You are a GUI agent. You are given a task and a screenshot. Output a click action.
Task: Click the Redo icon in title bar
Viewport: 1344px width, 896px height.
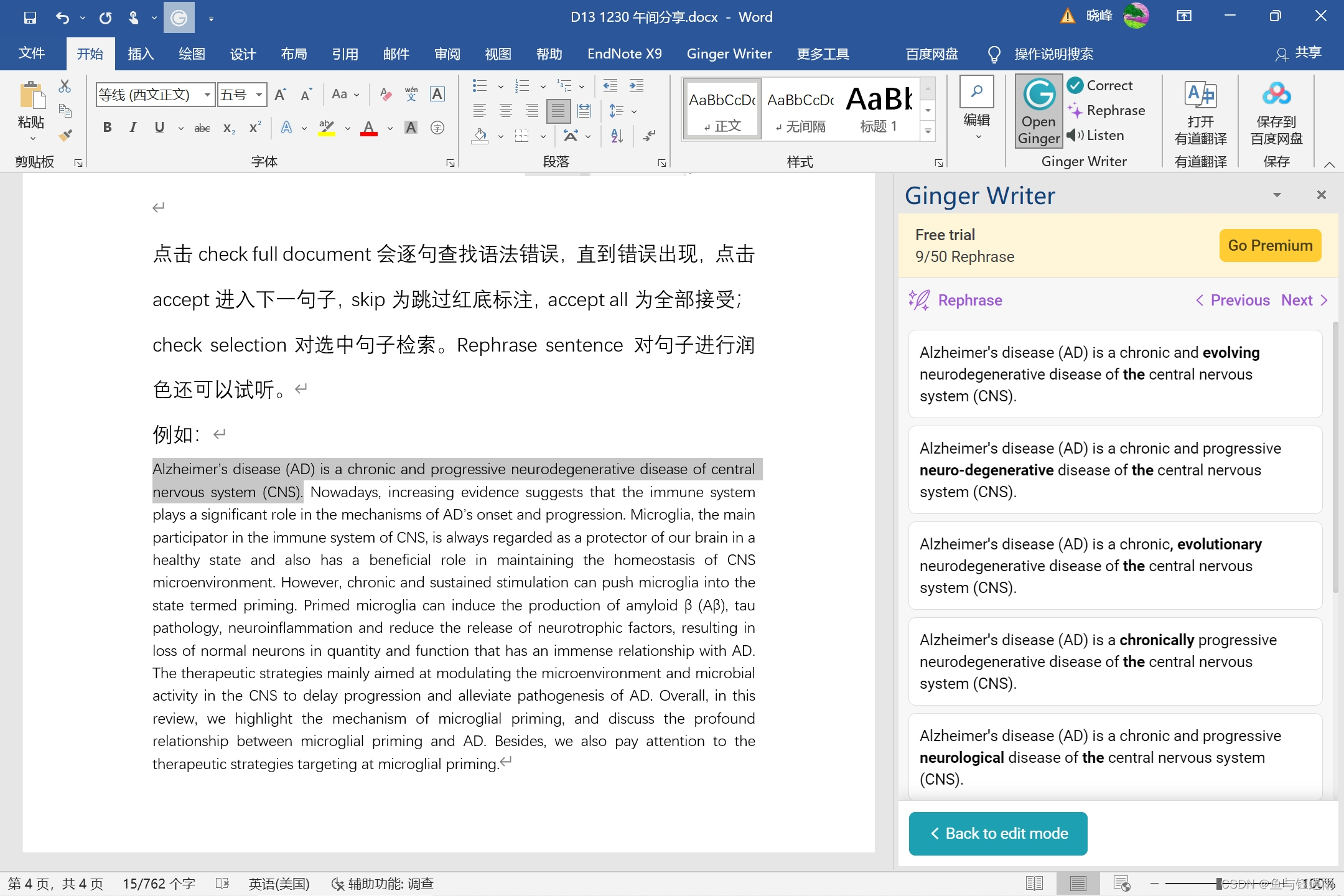pyautogui.click(x=105, y=17)
